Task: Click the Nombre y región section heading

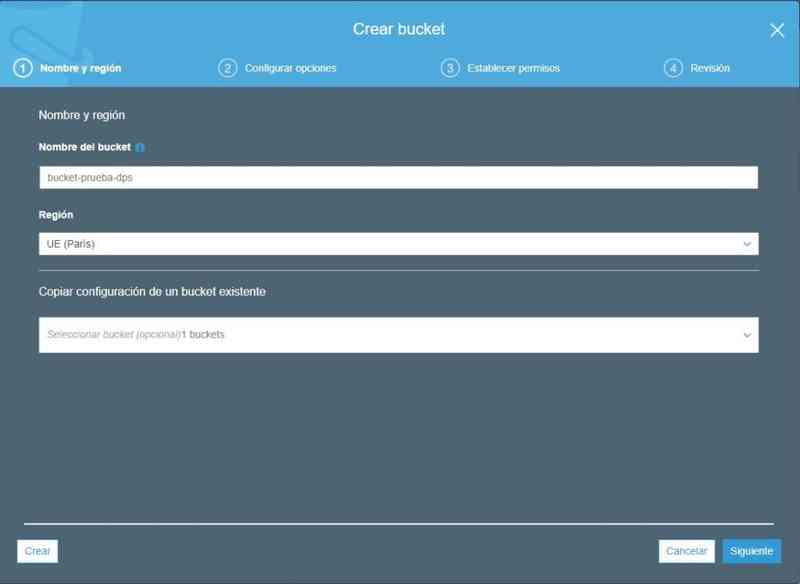Action: point(82,115)
